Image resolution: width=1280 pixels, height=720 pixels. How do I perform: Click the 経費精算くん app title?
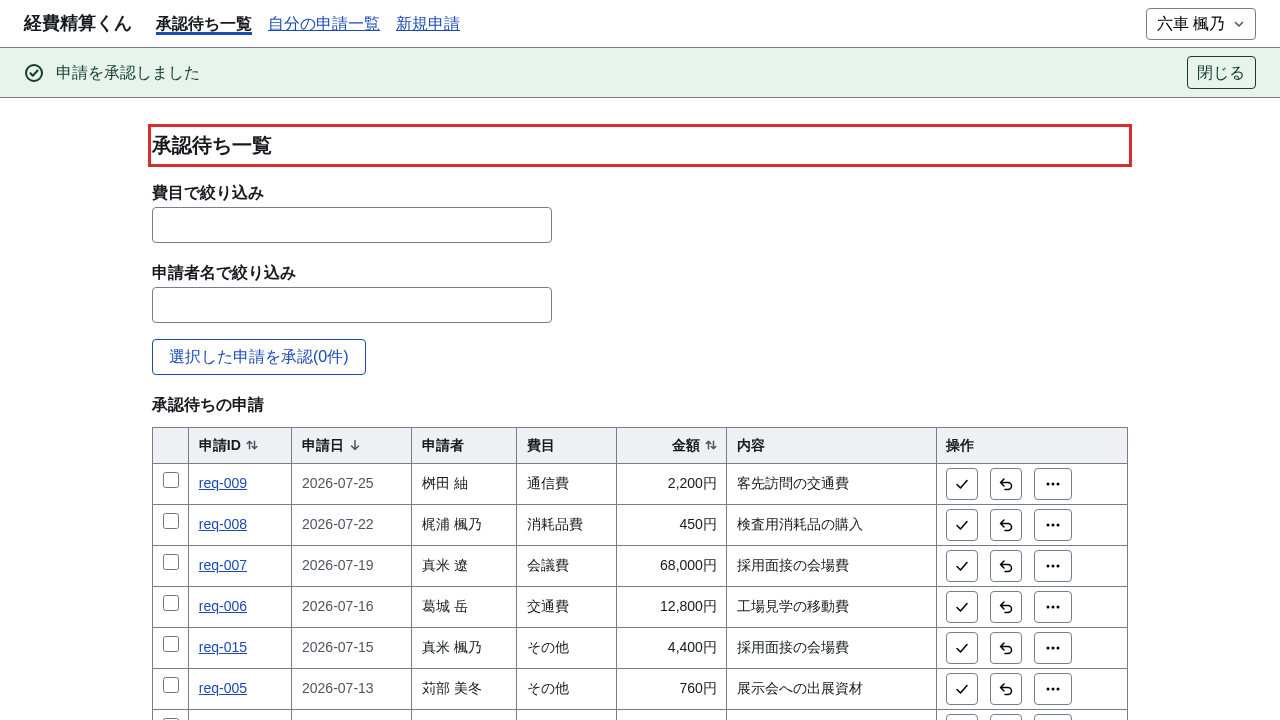click(x=78, y=24)
